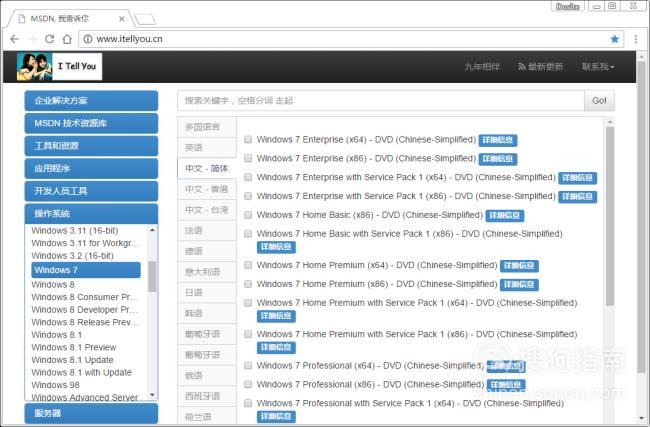The image size is (650, 427).
Task: Switch to the 日语 language tab
Action: pos(207,293)
